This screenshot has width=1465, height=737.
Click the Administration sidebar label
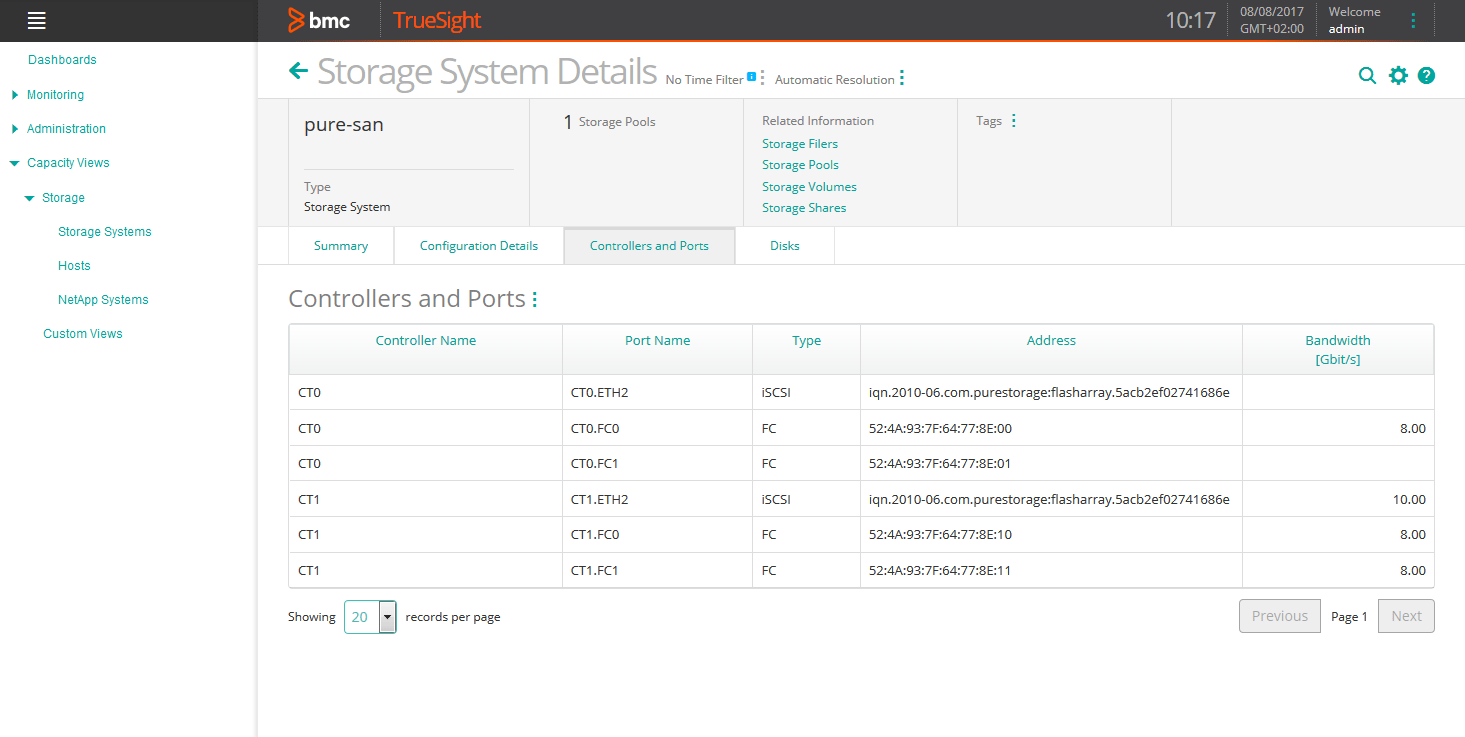[x=66, y=129]
